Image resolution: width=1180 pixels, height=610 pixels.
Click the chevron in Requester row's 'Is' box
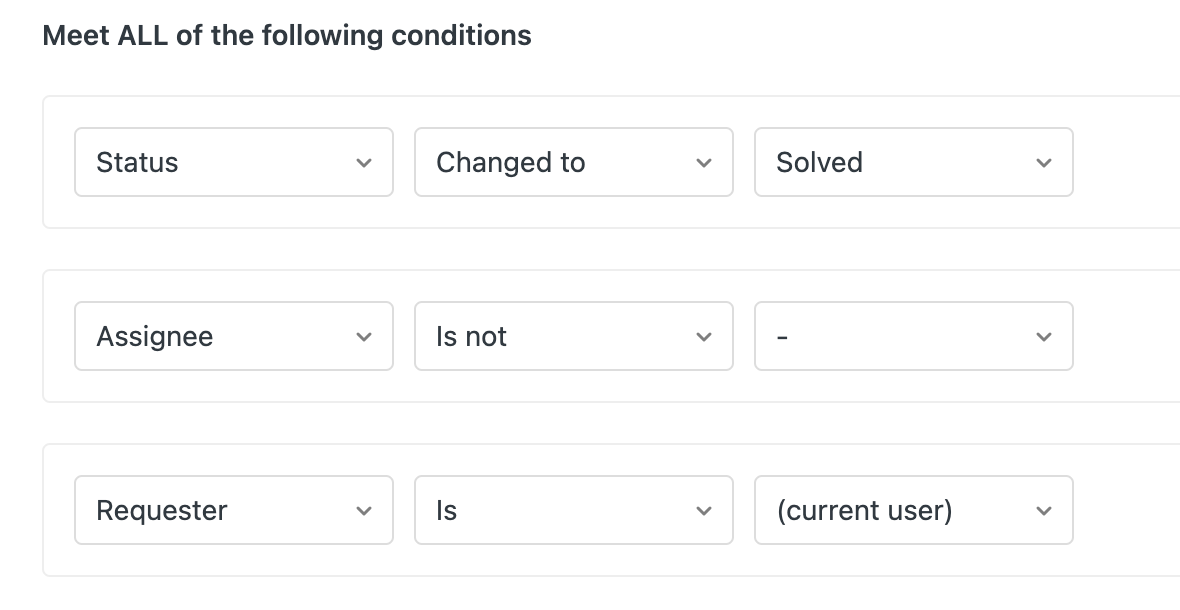704,511
